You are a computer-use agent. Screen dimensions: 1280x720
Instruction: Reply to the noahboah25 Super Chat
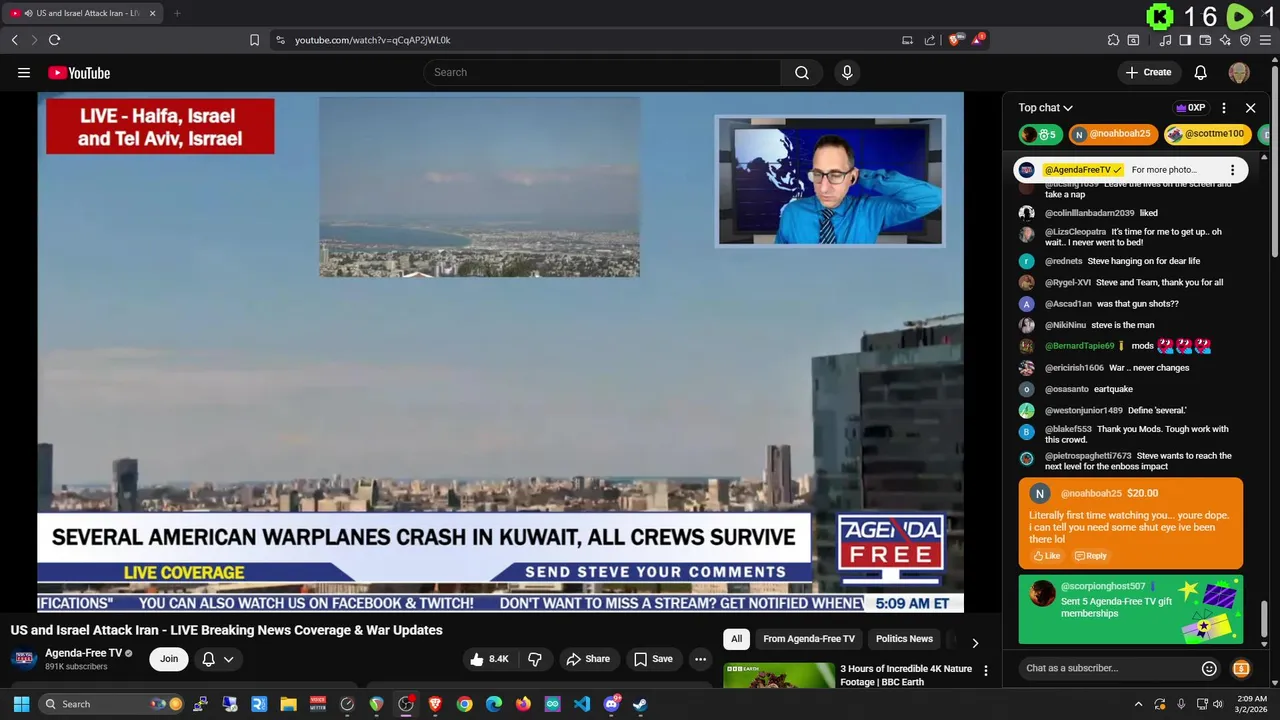pos(1090,556)
